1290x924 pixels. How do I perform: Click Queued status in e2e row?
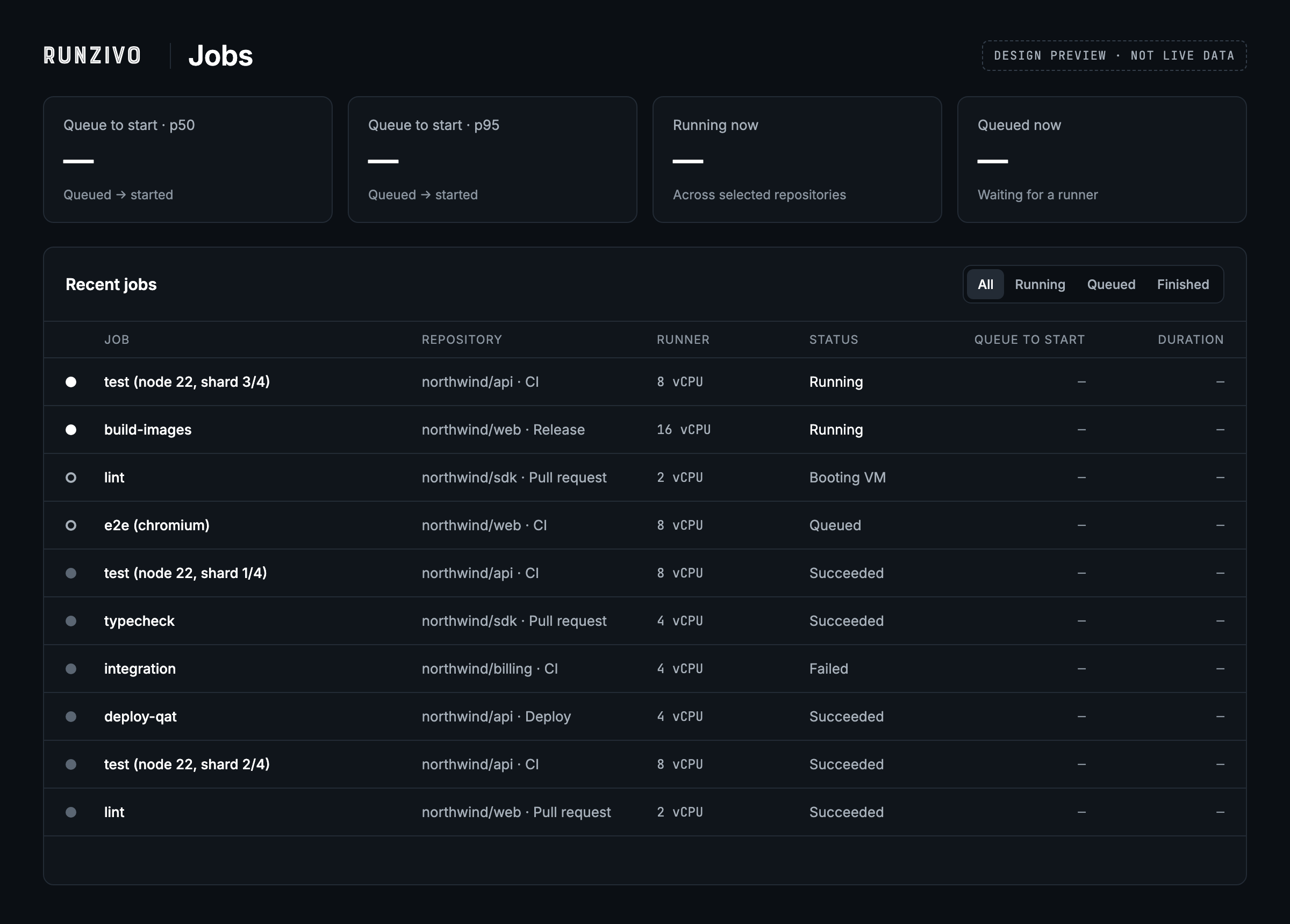835,525
